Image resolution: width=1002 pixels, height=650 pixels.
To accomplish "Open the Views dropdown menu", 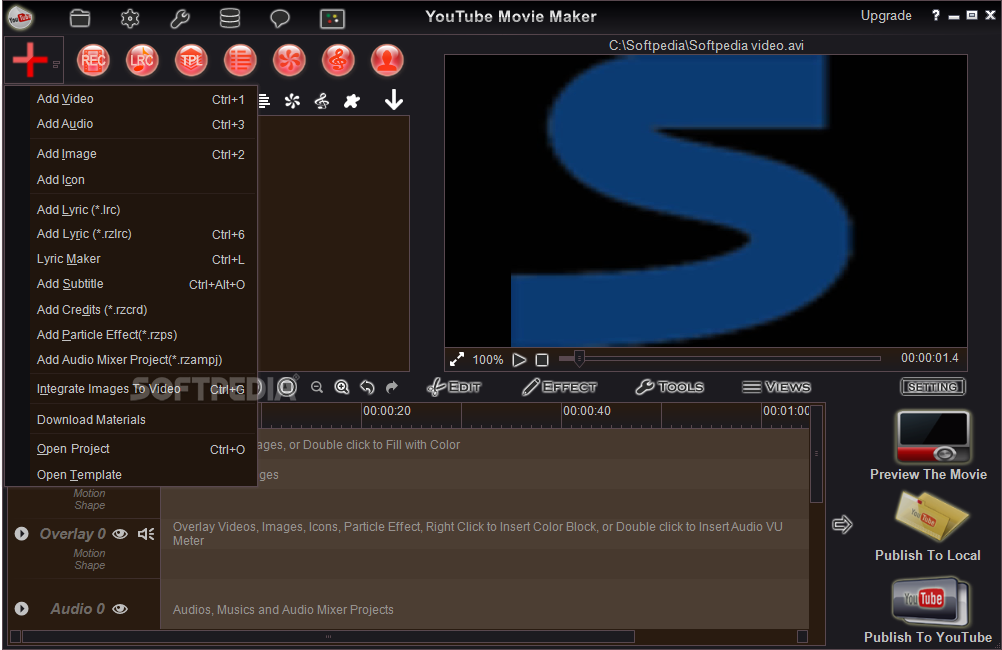I will [776, 387].
